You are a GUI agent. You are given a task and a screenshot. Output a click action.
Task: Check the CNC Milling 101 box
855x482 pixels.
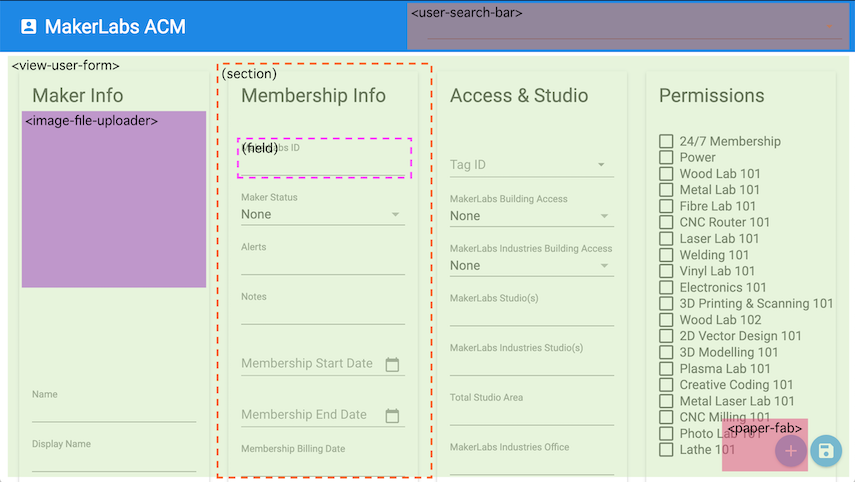666,417
